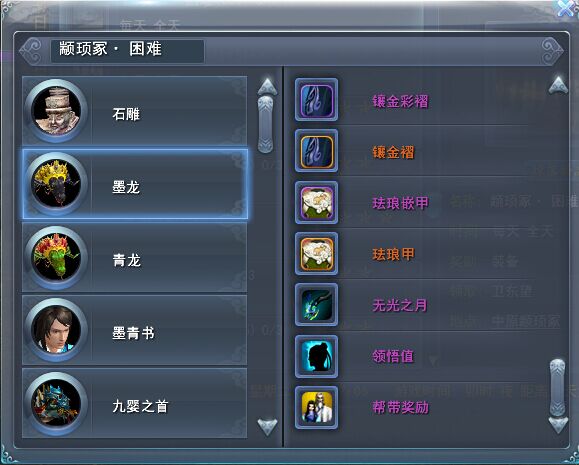This screenshot has height=465, width=579.
Task: Click the 镶金褶 orange item icon
Action: pyautogui.click(x=316, y=151)
